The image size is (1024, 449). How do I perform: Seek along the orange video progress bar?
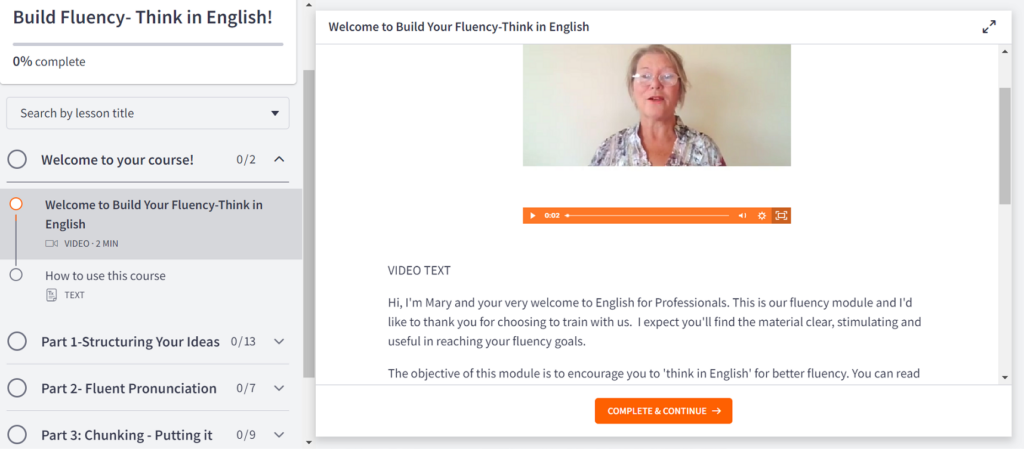[x=647, y=215]
